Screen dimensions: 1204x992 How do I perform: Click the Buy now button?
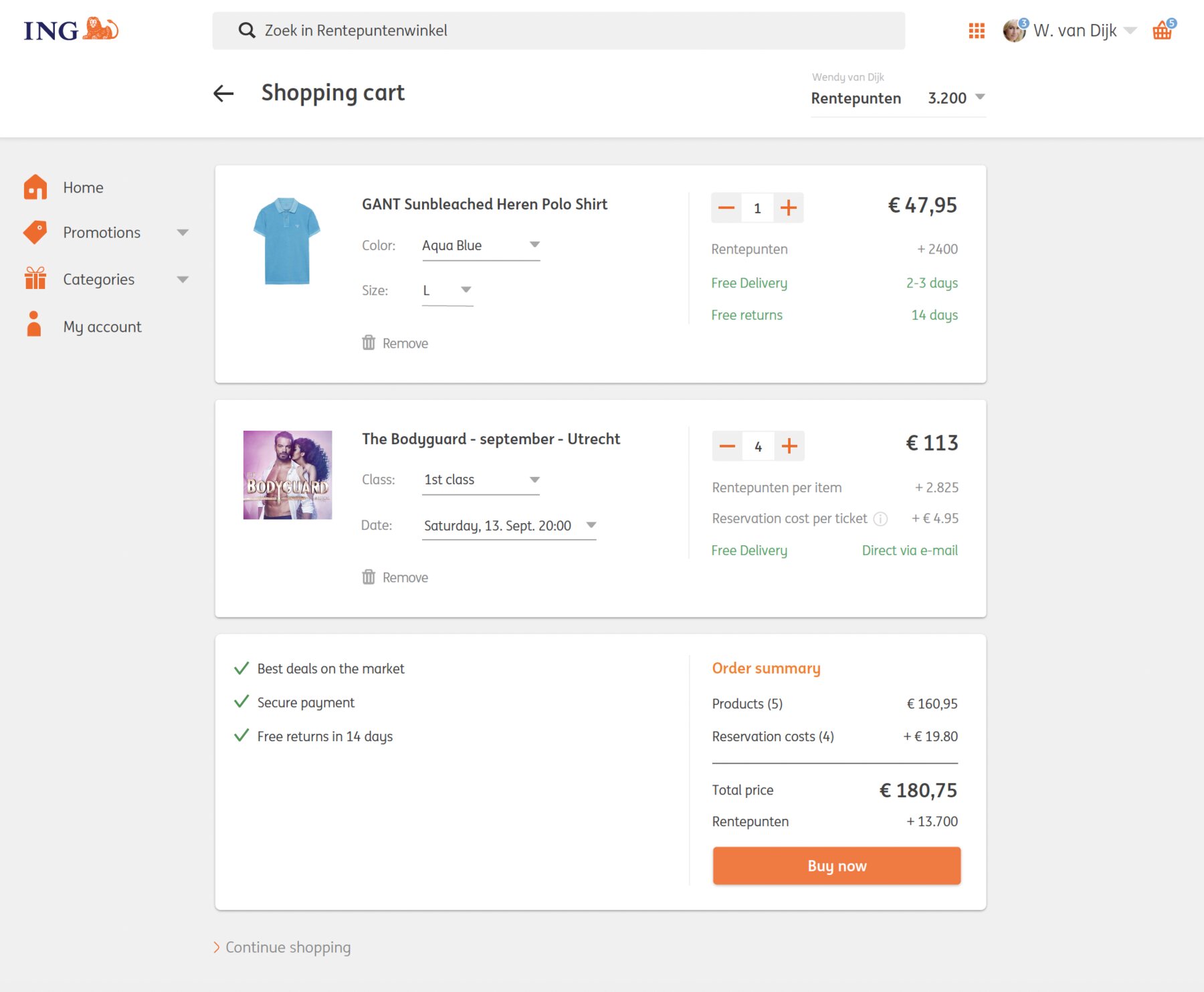[x=837, y=866]
